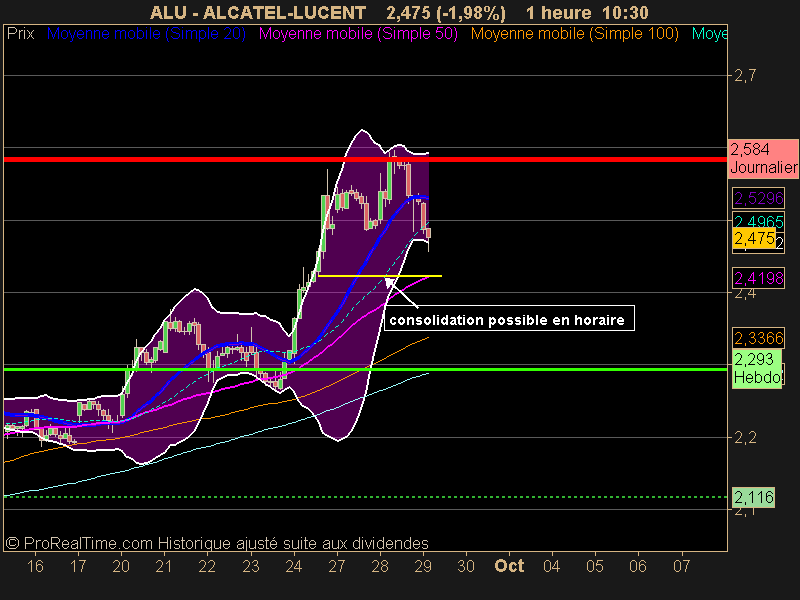
Task: Click the date axis label 29
Action: pos(423,566)
